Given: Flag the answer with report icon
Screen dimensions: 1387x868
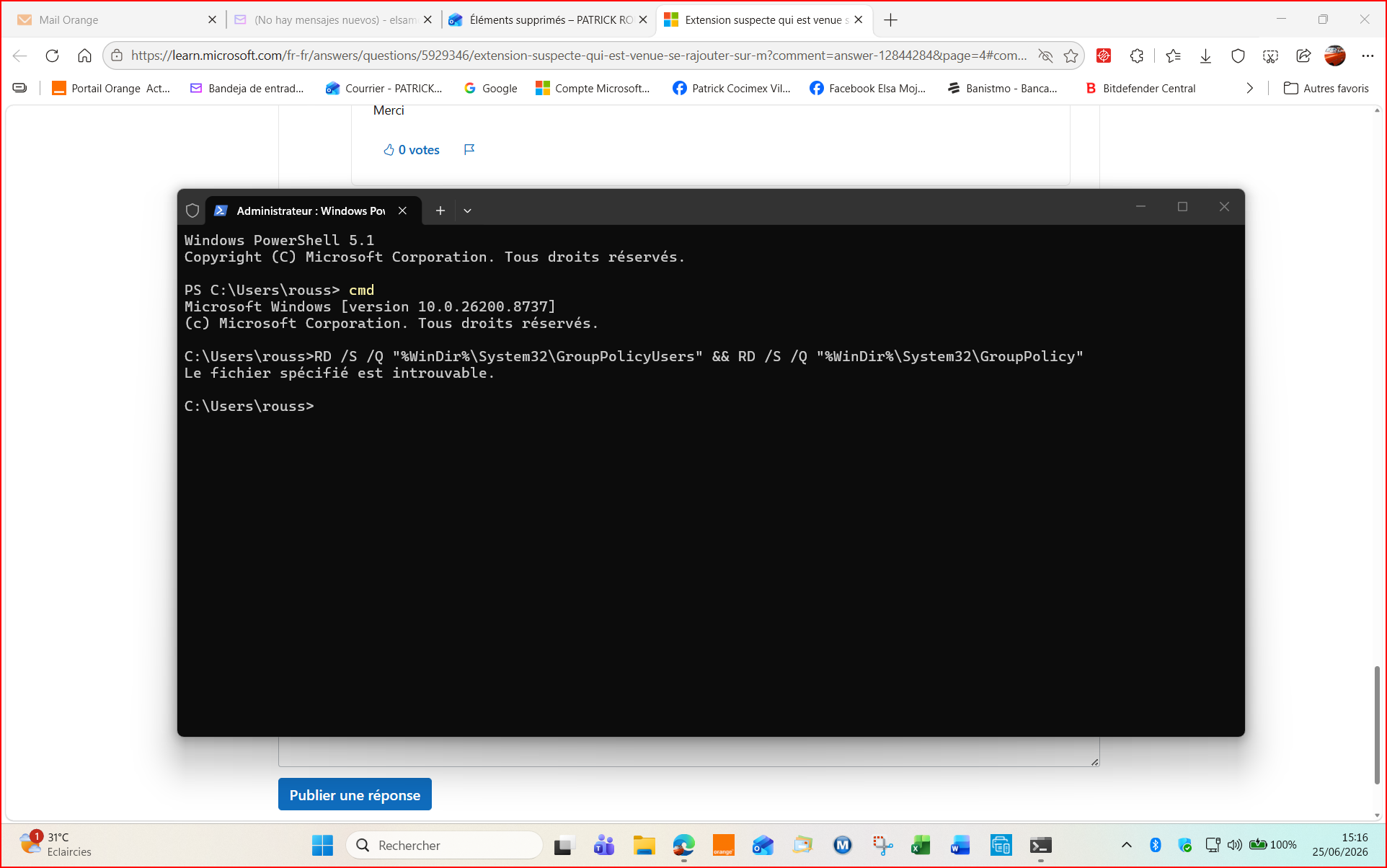Looking at the screenshot, I should (469, 149).
